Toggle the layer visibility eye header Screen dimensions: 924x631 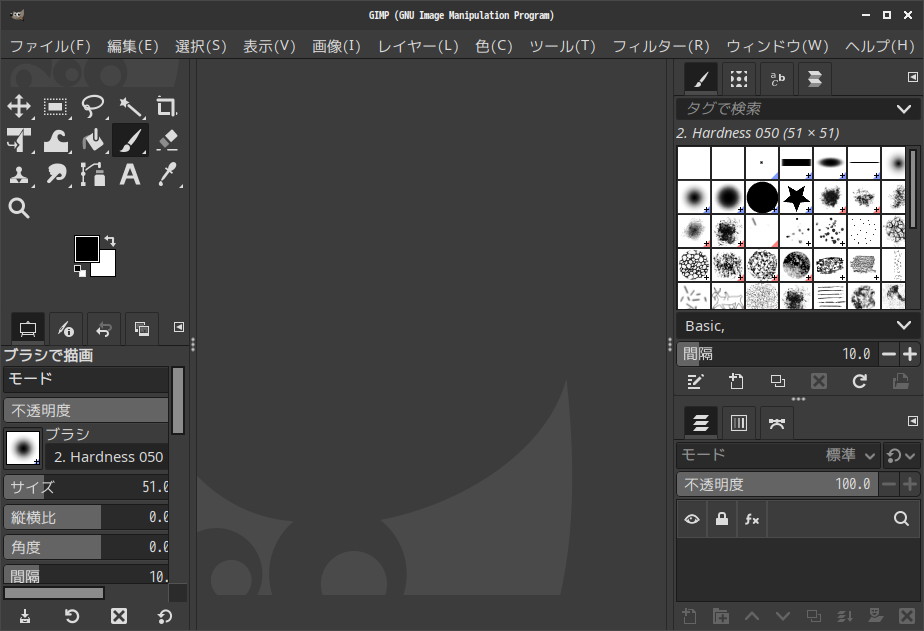pyautogui.click(x=692, y=519)
